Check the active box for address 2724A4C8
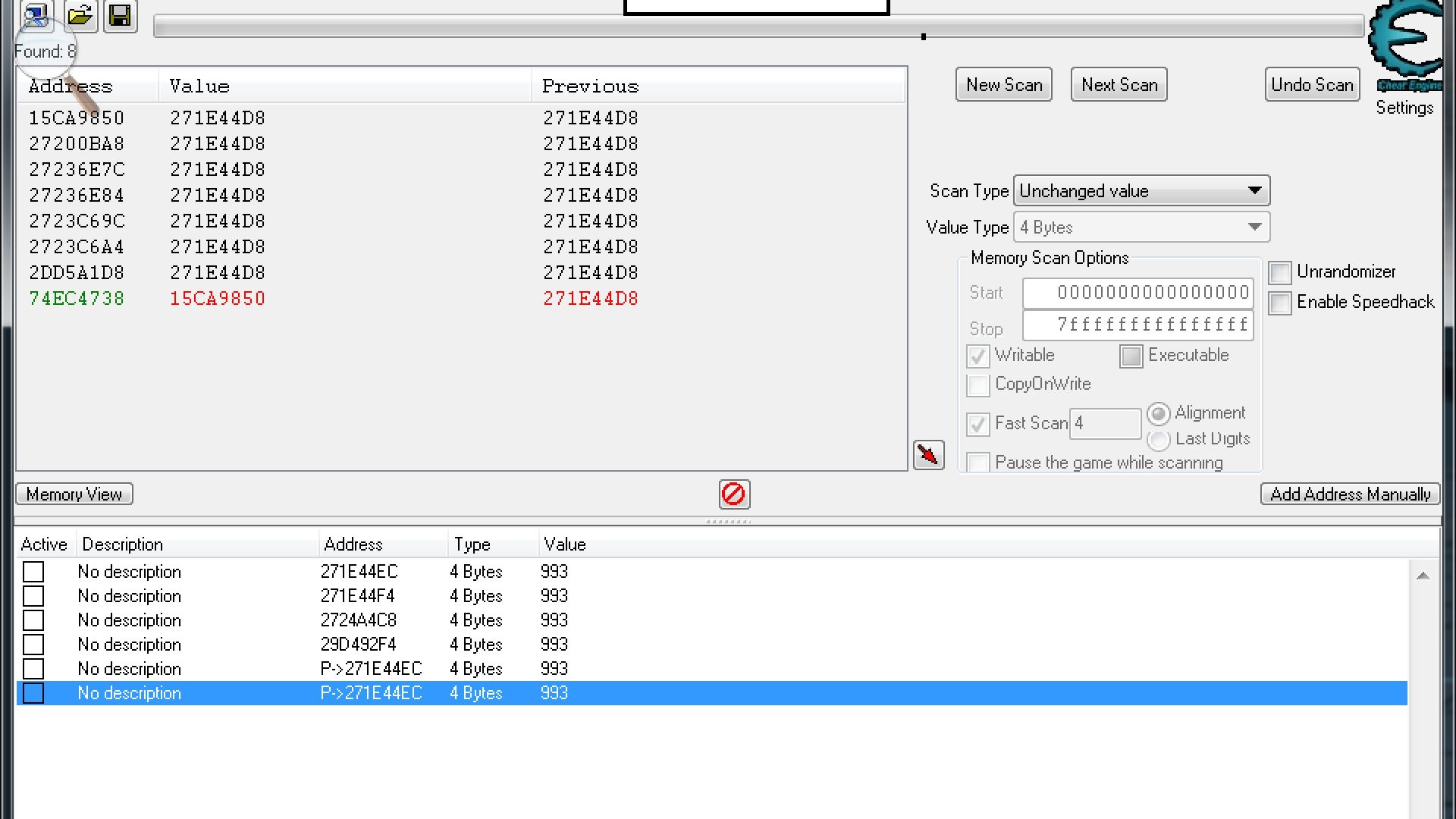Screen dimensions: 1456x819 (x=33, y=620)
